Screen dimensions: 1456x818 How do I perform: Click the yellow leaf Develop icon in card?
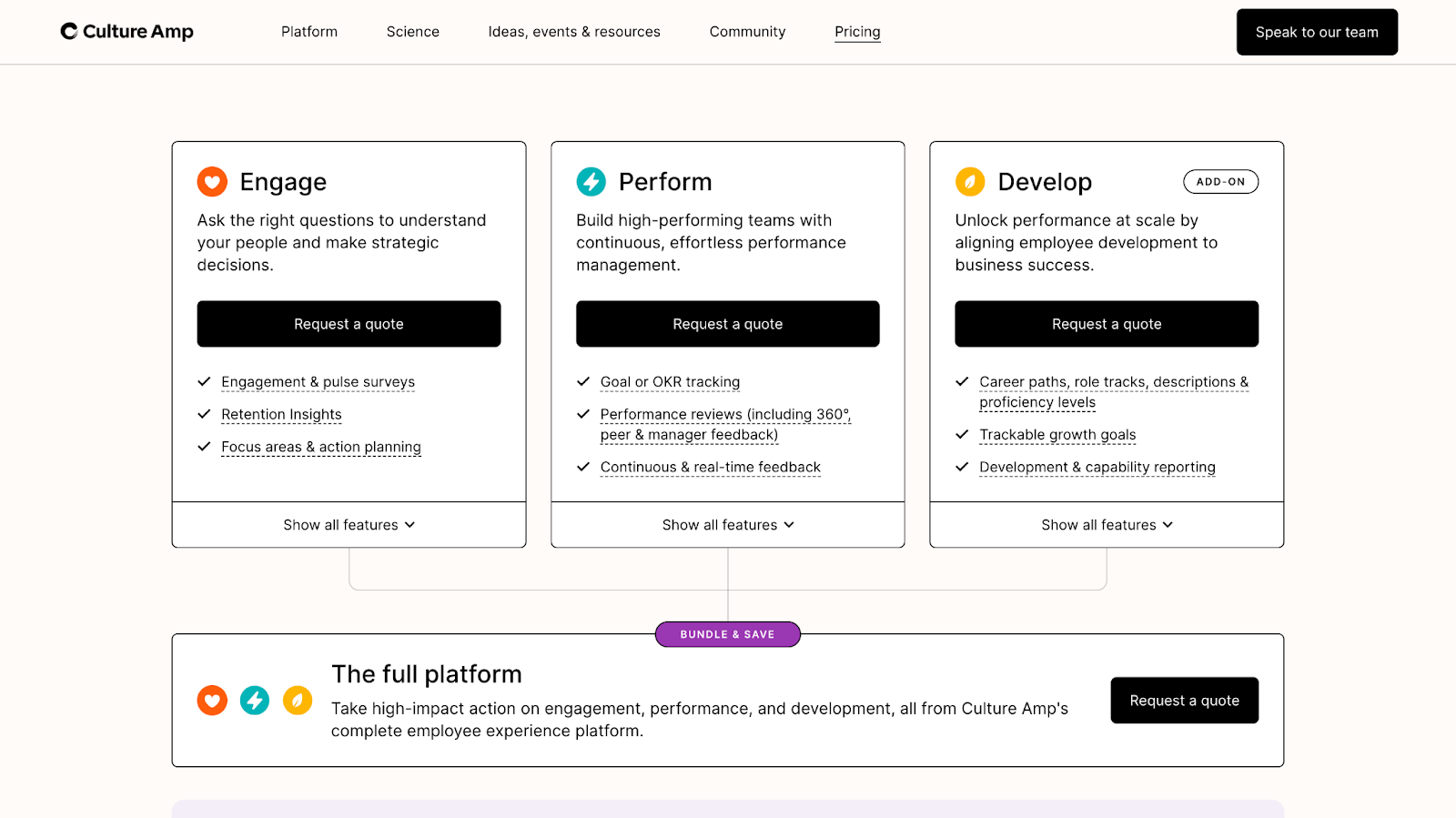click(970, 182)
